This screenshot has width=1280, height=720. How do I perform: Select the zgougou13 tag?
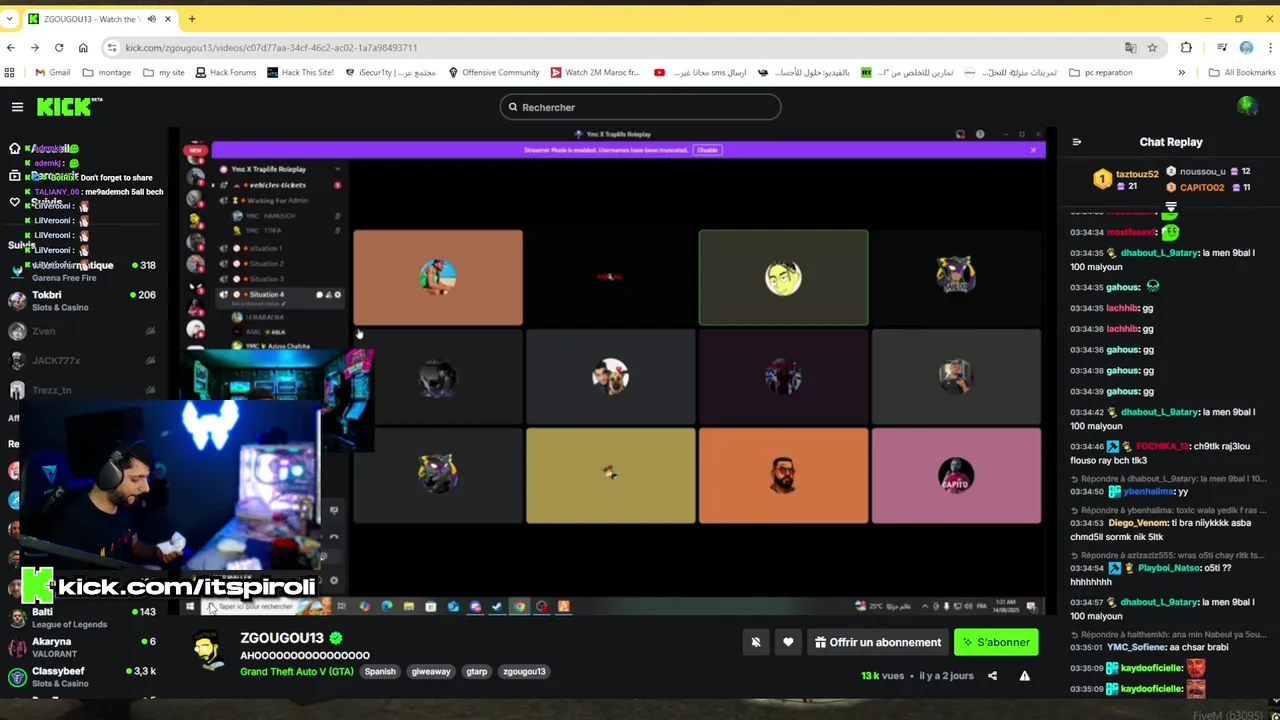pos(524,671)
